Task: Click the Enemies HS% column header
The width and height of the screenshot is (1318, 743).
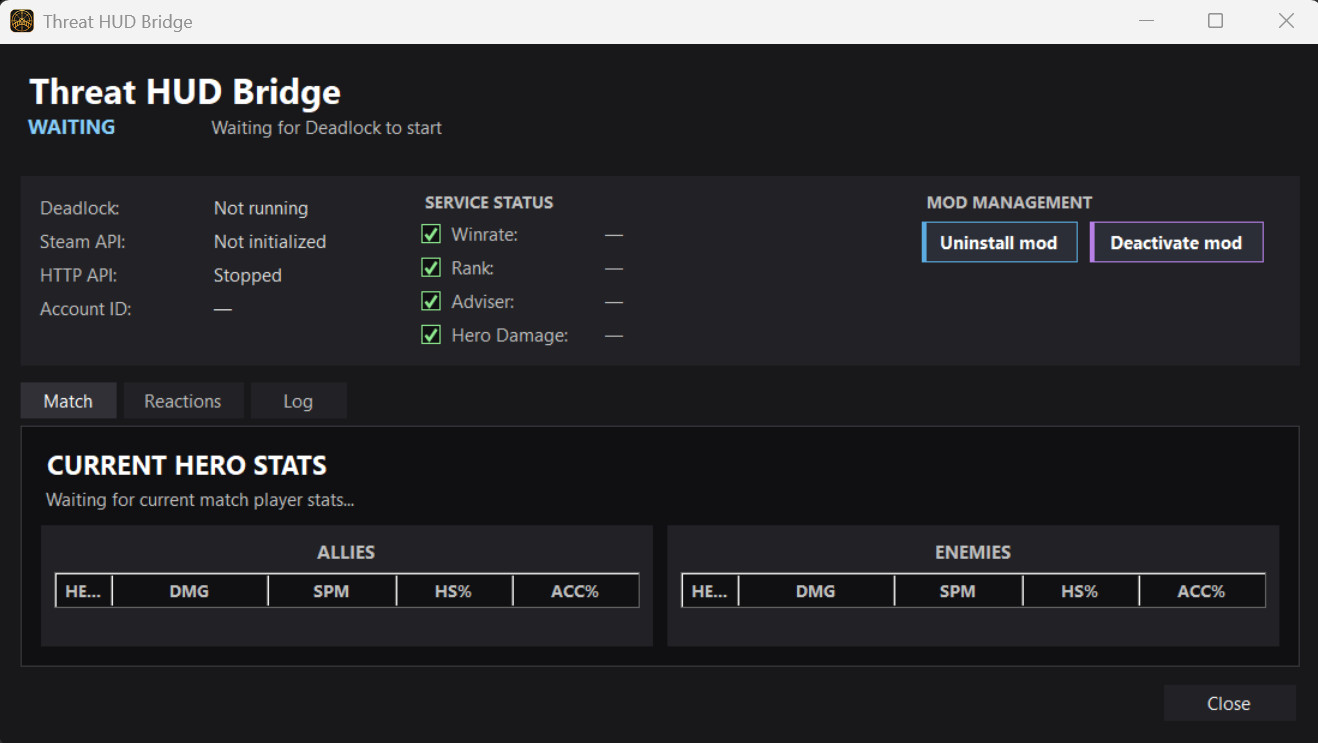Action: coord(1080,591)
